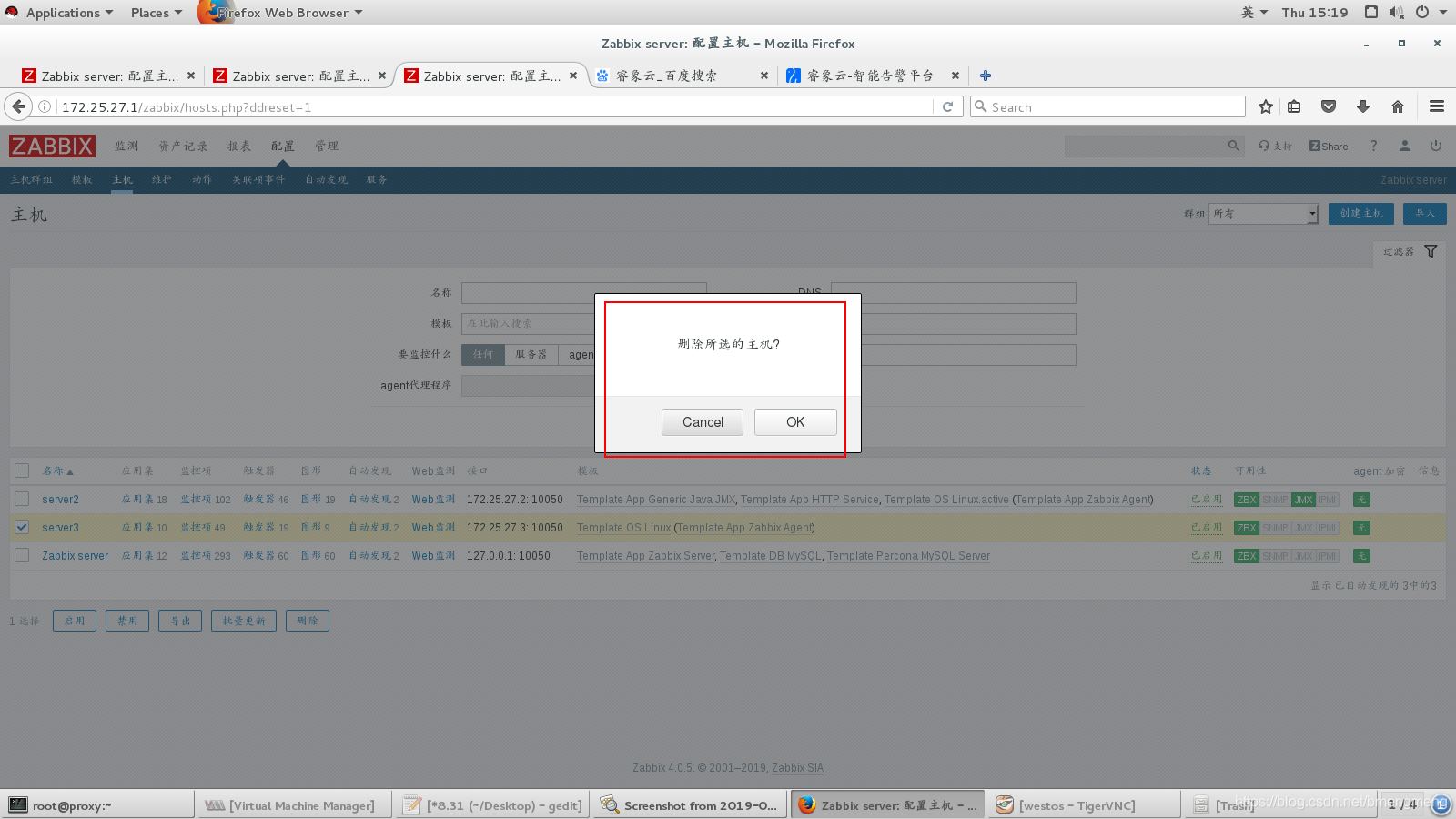Open the Zabbix server host link
1456x819 pixels.
(75, 556)
